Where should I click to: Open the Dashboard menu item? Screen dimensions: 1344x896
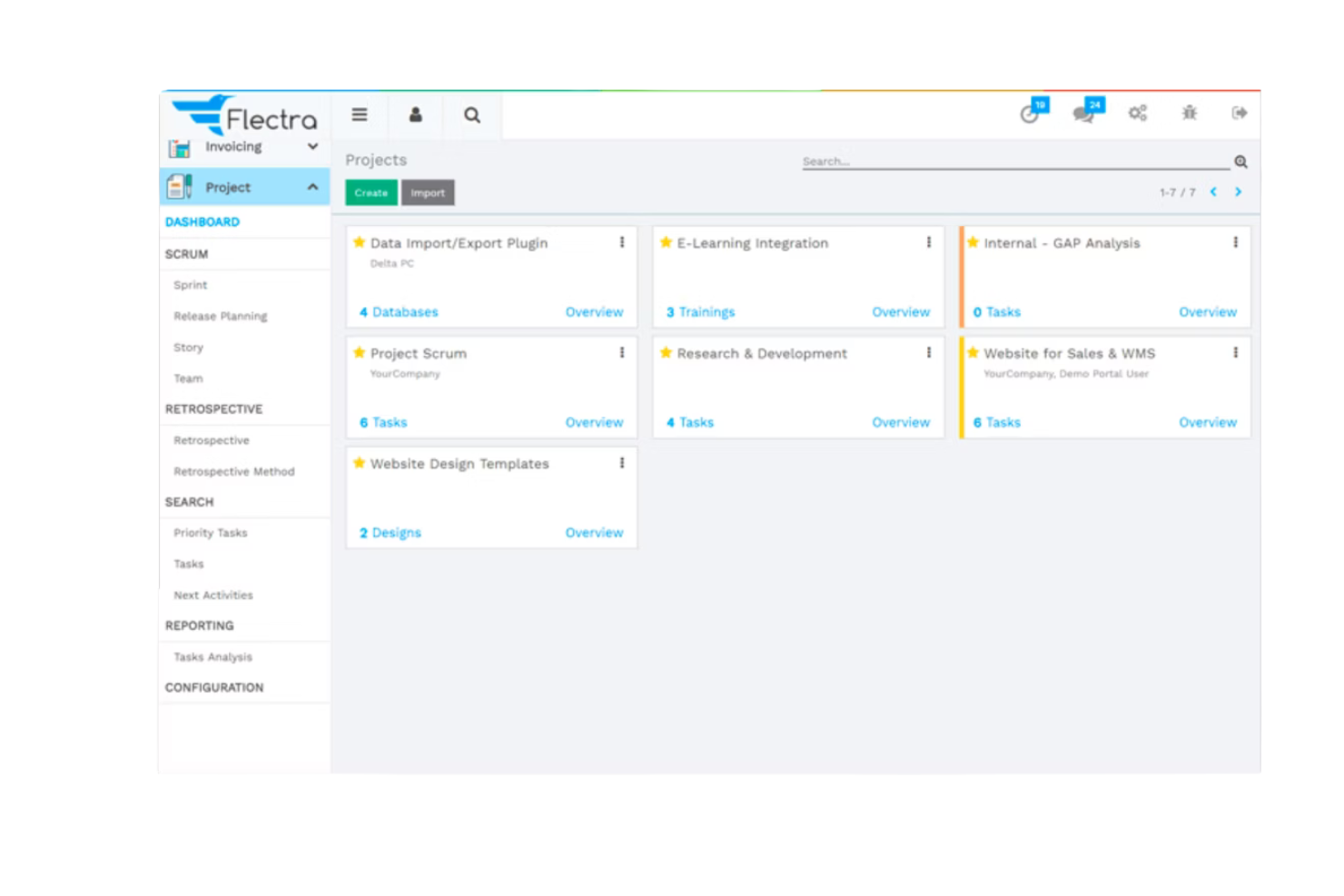pyautogui.click(x=203, y=222)
